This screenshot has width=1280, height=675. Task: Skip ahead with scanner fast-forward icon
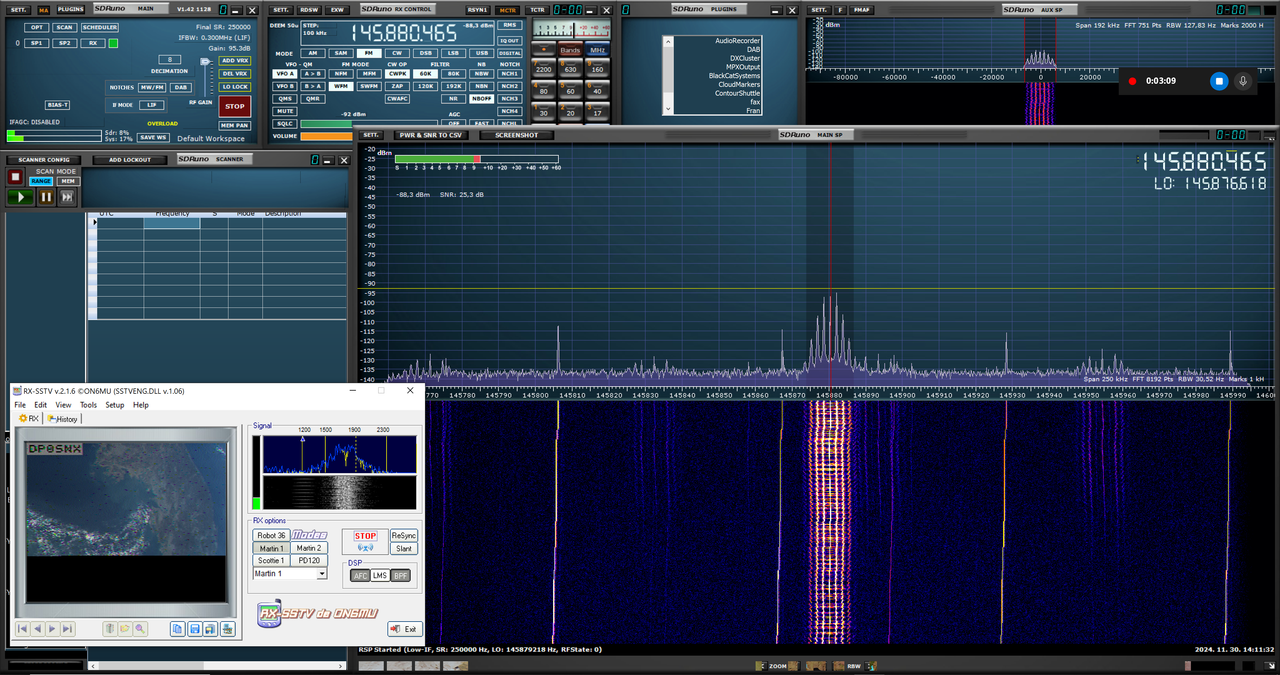[67, 197]
